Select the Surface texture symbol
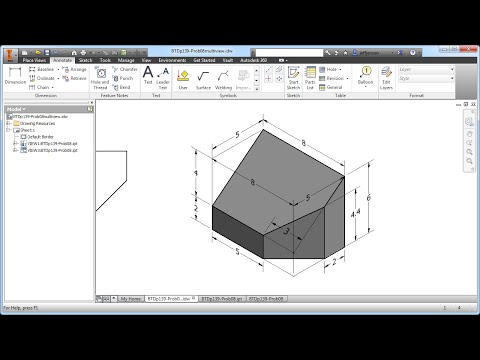The width and height of the screenshot is (480, 360). [x=203, y=79]
